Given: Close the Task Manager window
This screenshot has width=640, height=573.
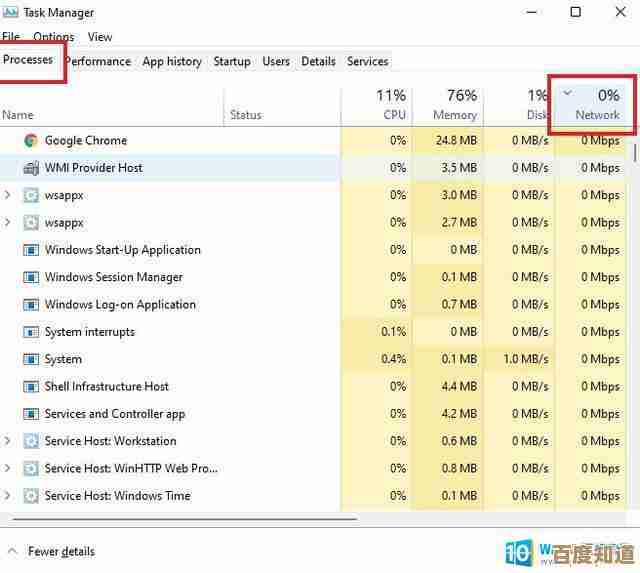Looking at the screenshot, I should [620, 12].
